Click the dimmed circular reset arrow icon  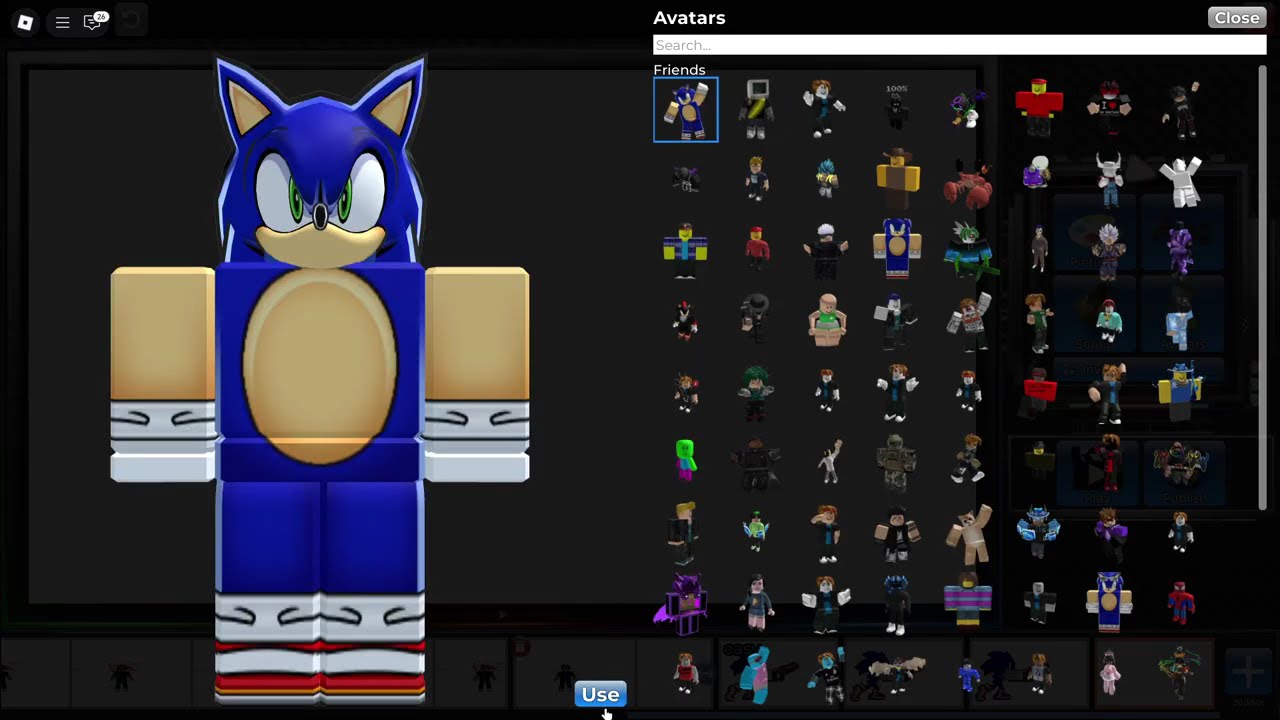pos(130,20)
